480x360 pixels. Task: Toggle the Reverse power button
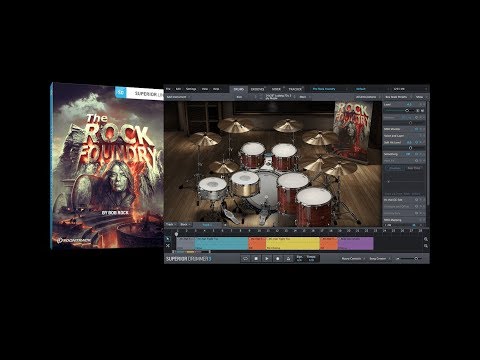417,118
